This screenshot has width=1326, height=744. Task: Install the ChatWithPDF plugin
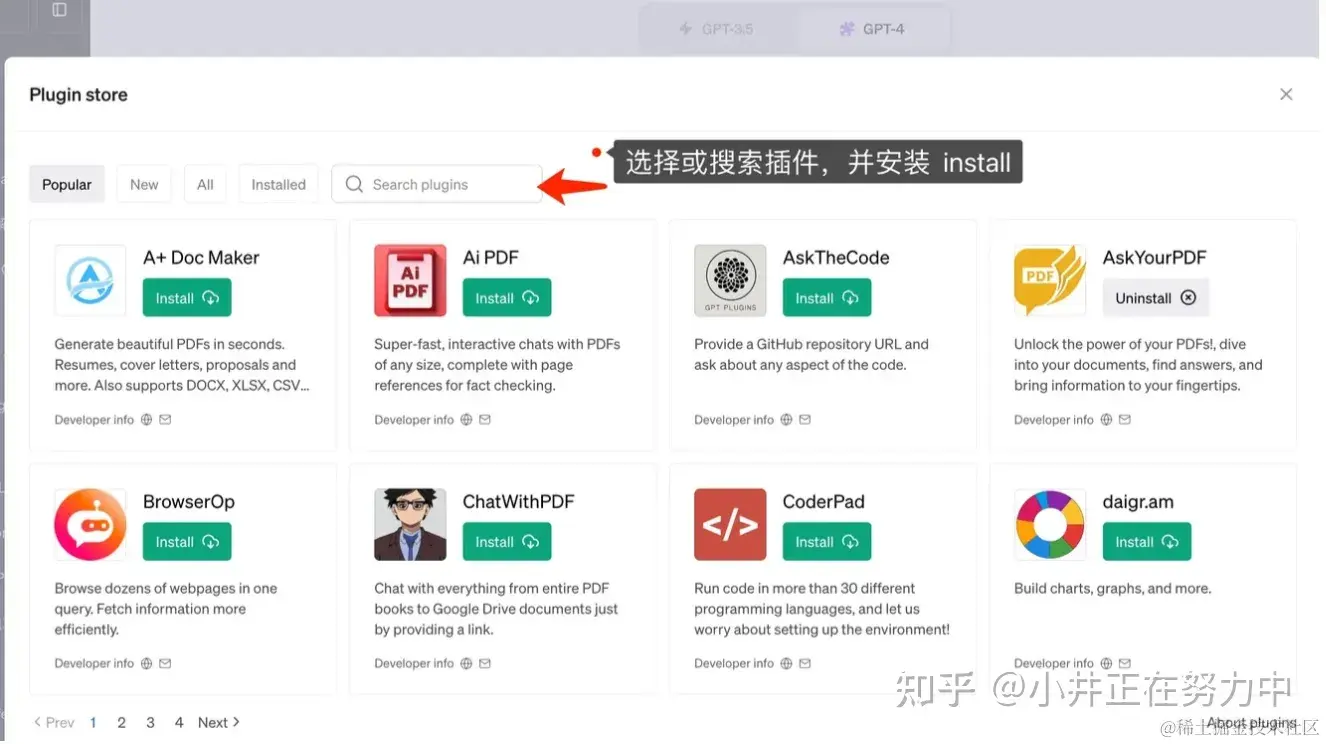(x=507, y=542)
